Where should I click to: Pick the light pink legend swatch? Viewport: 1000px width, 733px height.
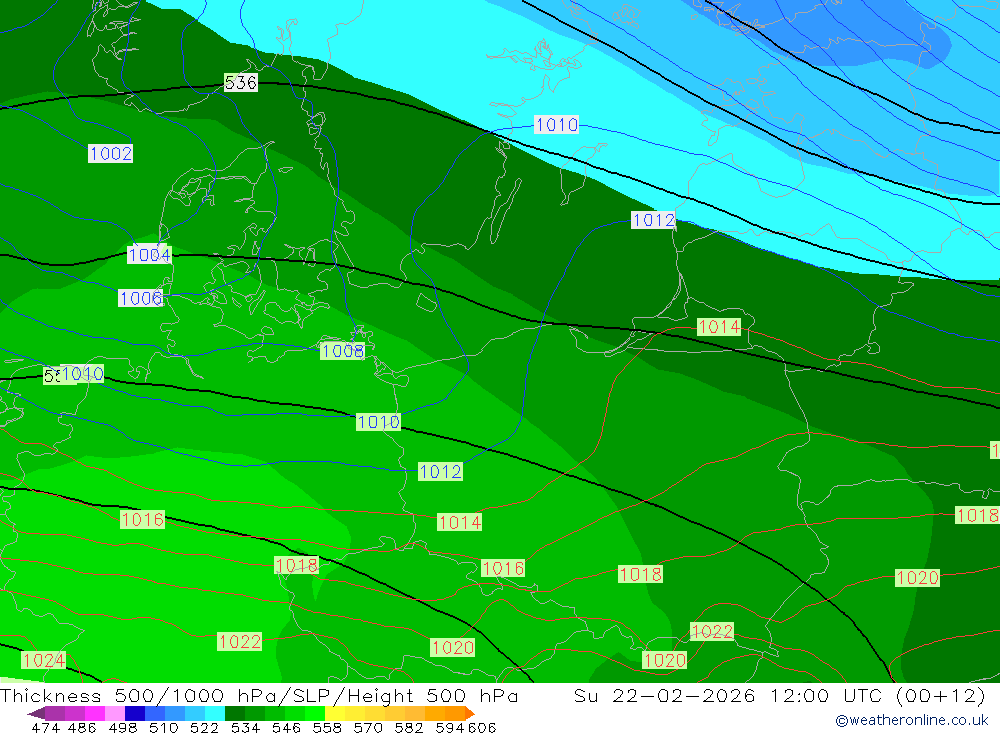click(115, 713)
